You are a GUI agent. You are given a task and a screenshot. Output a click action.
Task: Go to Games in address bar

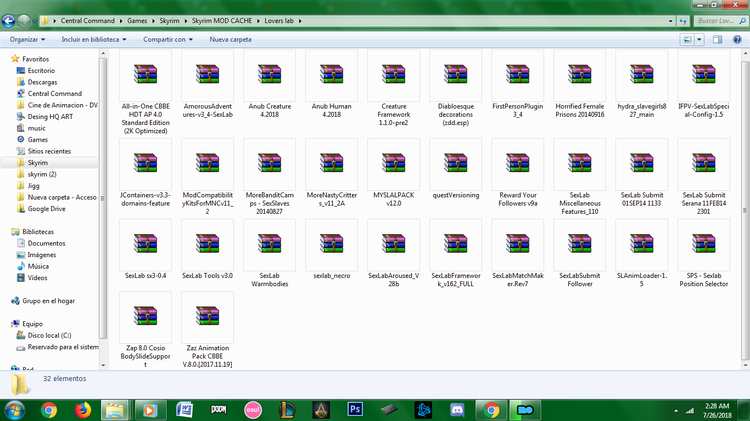pyautogui.click(x=137, y=21)
